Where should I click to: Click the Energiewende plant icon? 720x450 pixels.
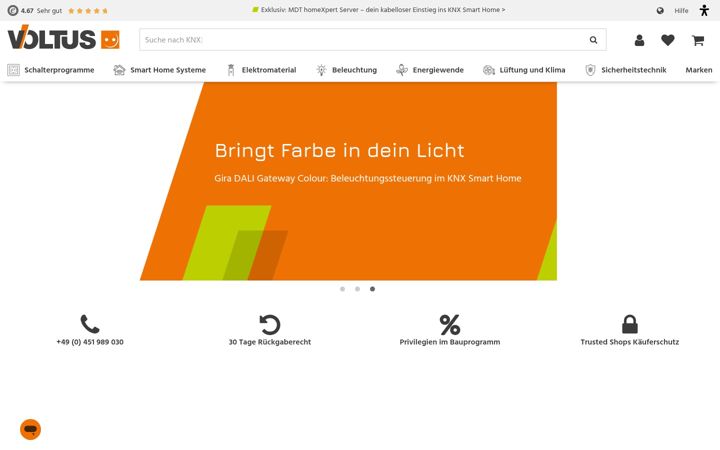(x=402, y=70)
